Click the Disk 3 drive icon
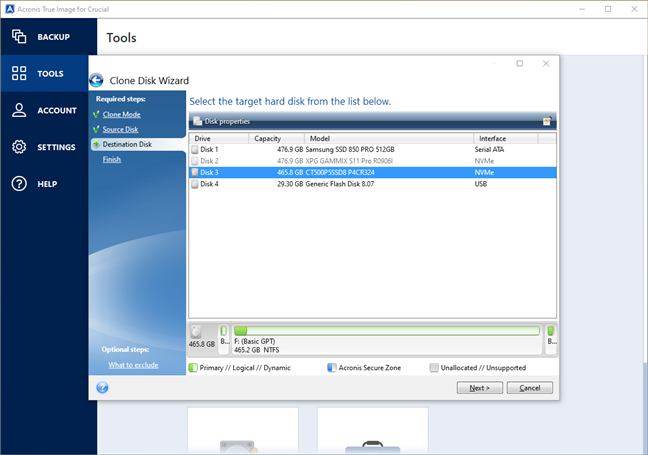648x455 pixels. coord(195,172)
